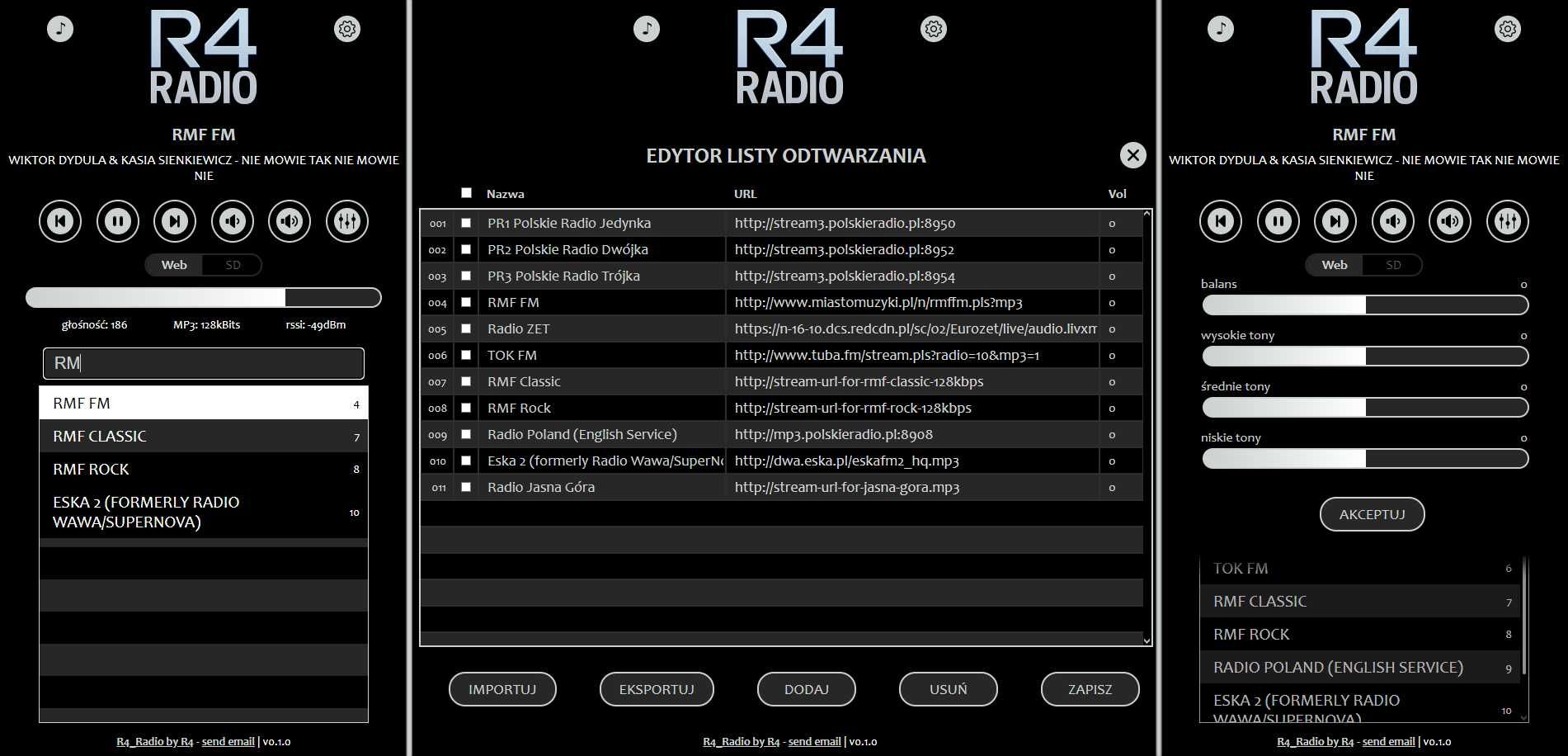
Task: Open settings gear in left panel
Action: (x=347, y=29)
